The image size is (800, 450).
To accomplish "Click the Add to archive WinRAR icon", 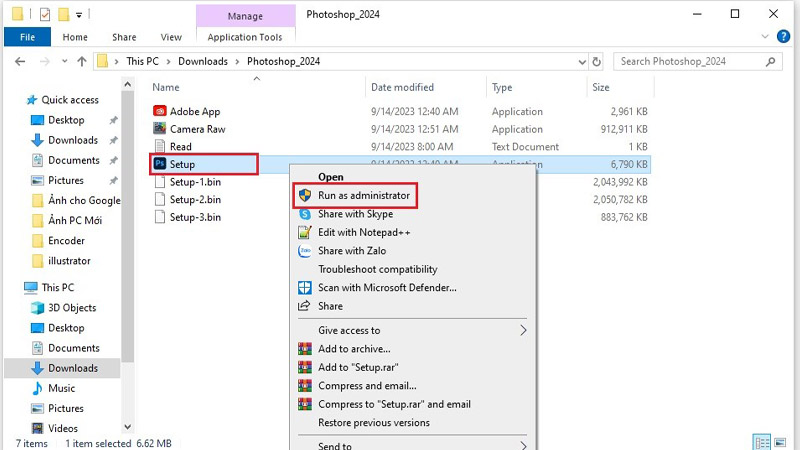I will tap(305, 349).
